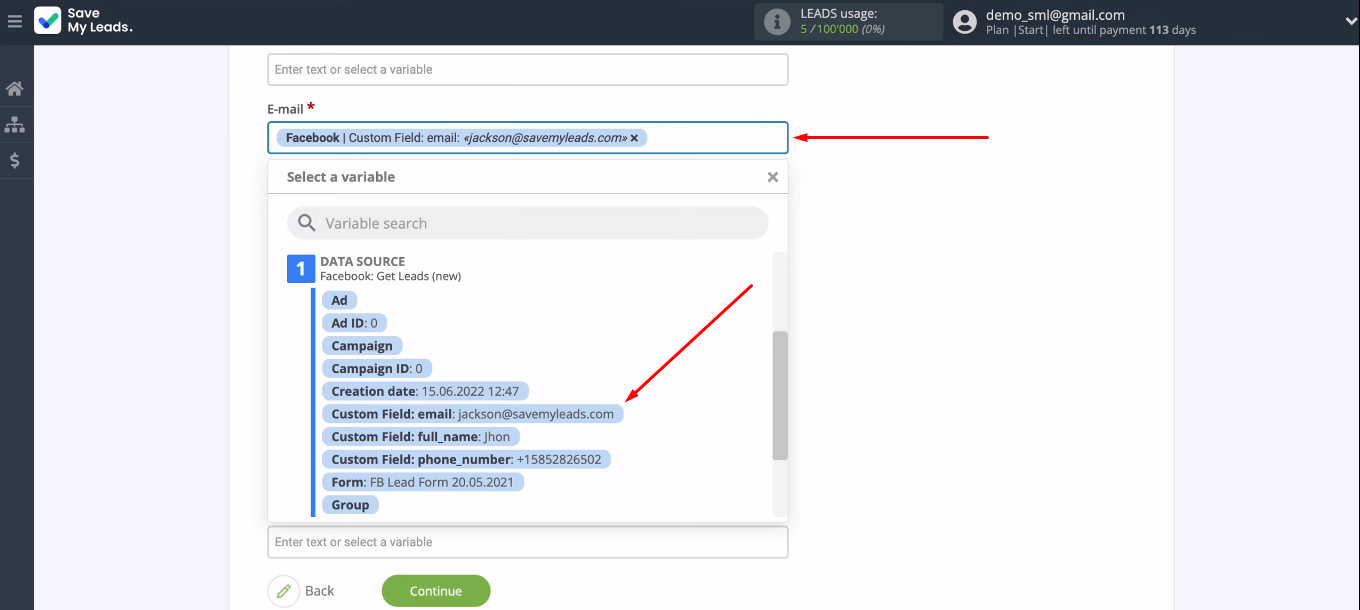Viewport: 1360px width, 610px height.
Task: Click the demo_sml@gmail.com account text
Action: pyautogui.click(x=1055, y=15)
